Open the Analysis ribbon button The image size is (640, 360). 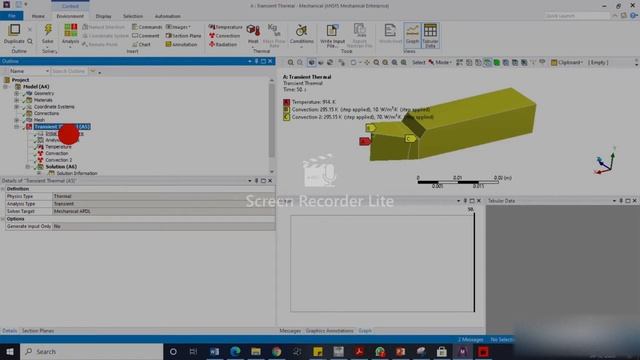pyautogui.click(x=70, y=34)
